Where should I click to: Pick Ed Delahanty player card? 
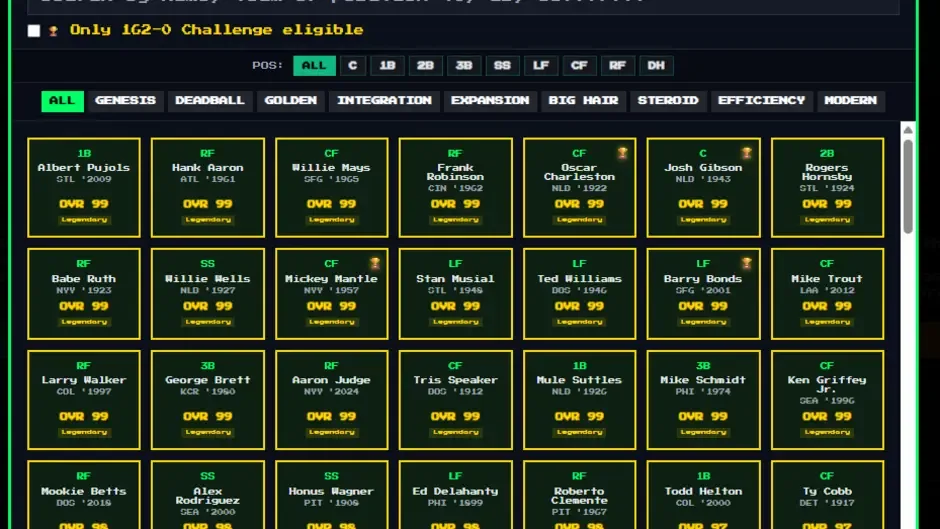456,495
